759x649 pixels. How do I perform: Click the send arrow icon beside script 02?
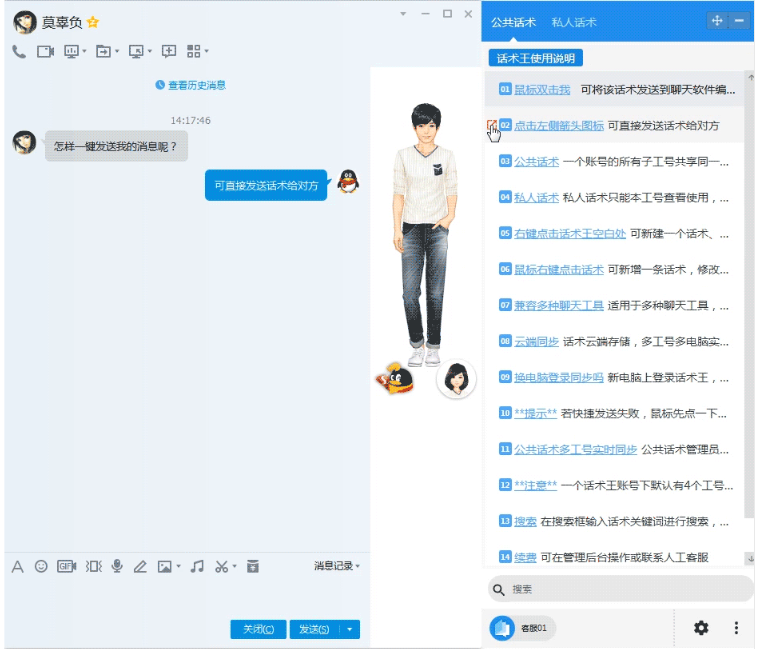pos(492,125)
